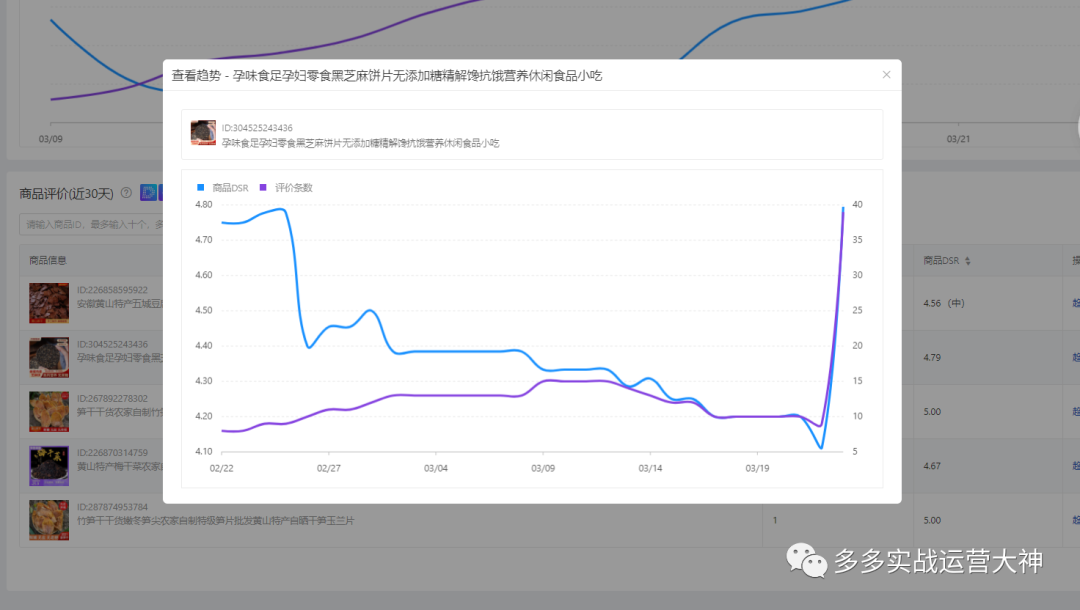Focus the 请输入商品ID search field

tap(90, 224)
